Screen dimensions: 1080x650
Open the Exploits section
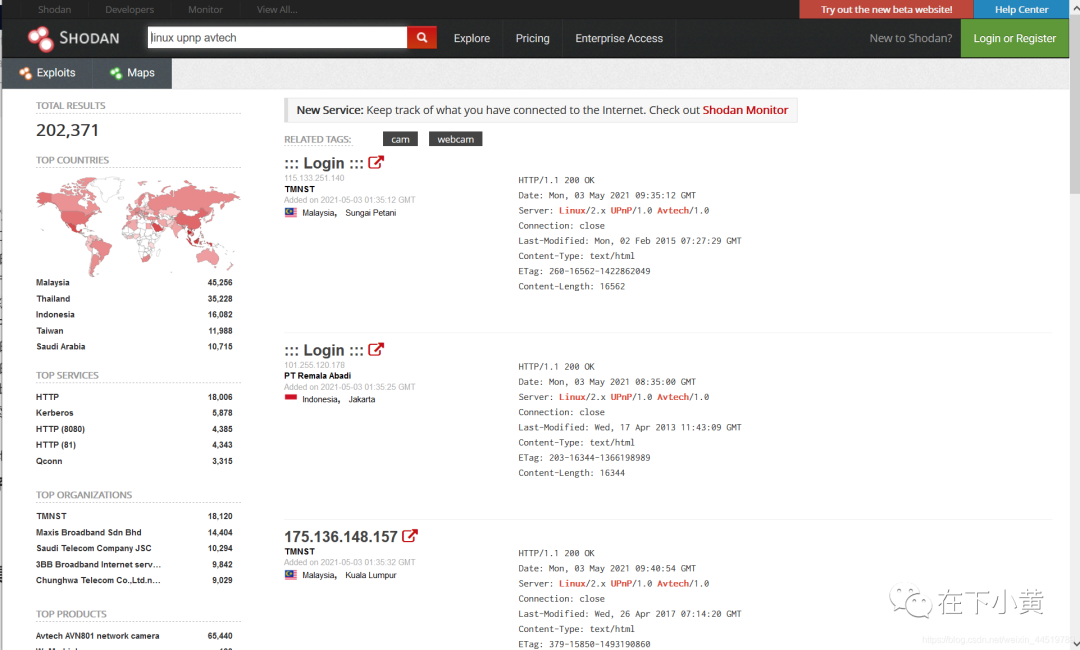point(48,73)
